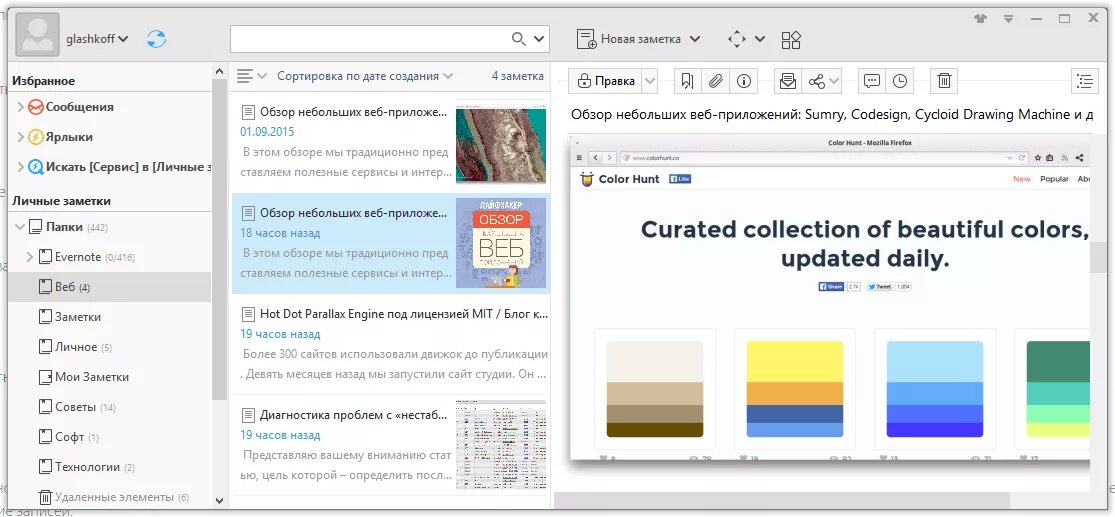Click the shirt skin icon in title bar
The image size is (1115, 517).
click(981, 18)
